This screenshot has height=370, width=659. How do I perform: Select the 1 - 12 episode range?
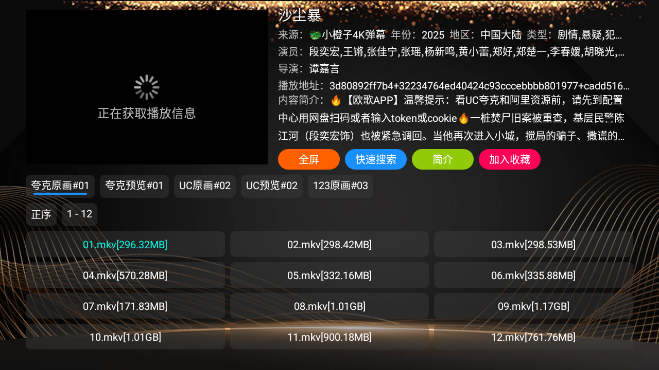tap(79, 214)
